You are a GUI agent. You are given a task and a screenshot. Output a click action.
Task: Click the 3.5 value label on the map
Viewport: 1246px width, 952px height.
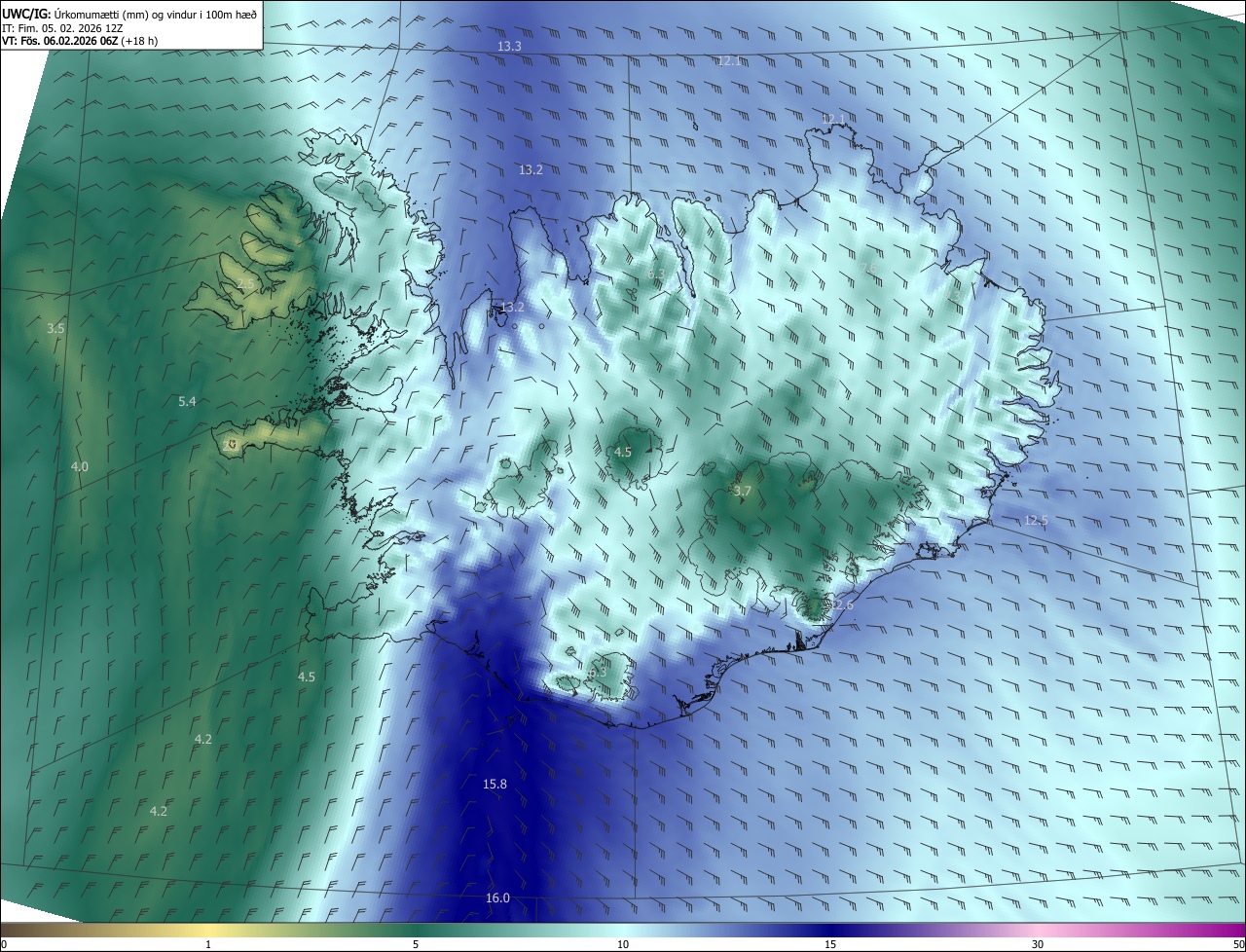pyautogui.click(x=55, y=329)
